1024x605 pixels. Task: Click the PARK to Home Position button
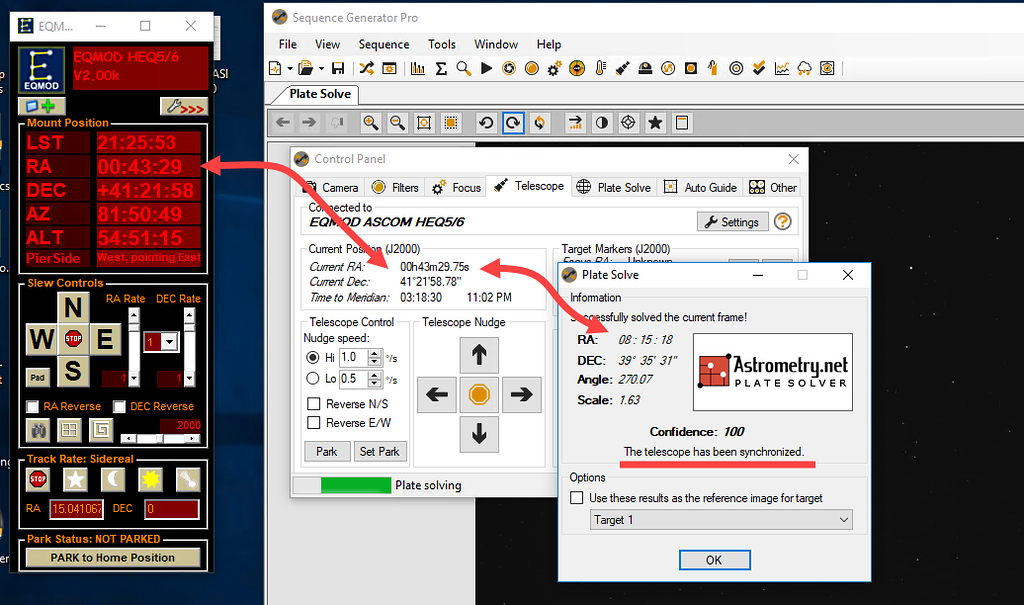(x=112, y=557)
